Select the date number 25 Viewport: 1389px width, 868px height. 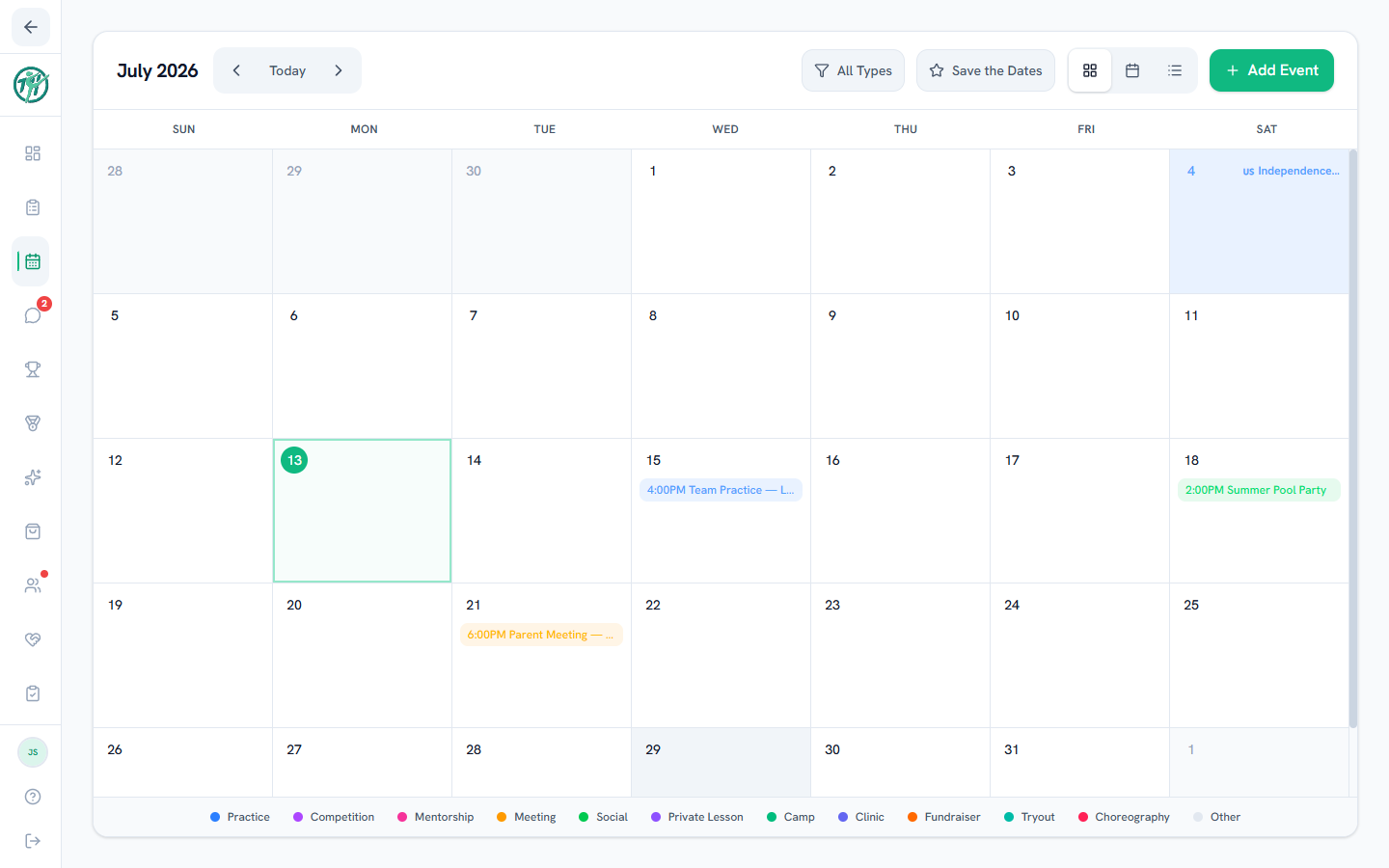tap(1191, 605)
